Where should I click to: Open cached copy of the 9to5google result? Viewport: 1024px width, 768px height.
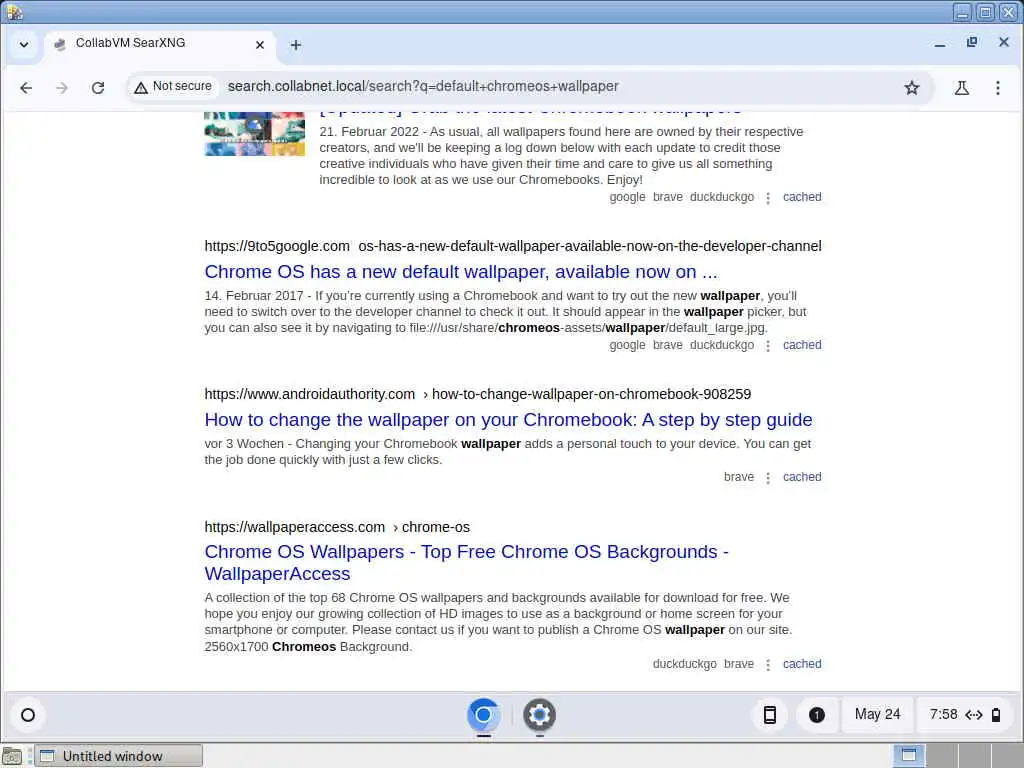pos(802,345)
